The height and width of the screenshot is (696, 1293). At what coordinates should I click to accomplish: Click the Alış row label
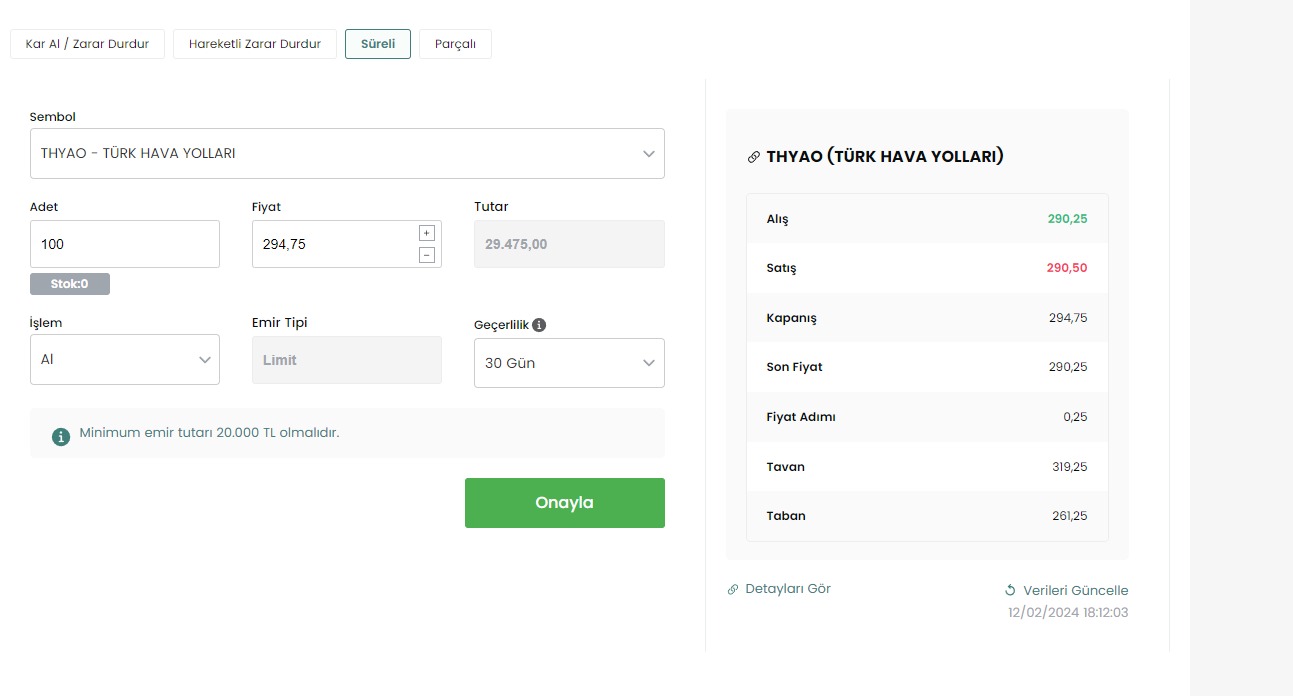(x=777, y=220)
